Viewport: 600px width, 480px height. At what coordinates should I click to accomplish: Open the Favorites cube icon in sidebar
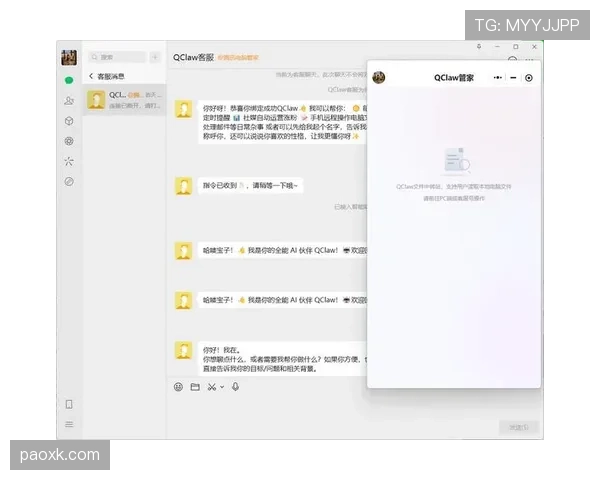[69, 121]
